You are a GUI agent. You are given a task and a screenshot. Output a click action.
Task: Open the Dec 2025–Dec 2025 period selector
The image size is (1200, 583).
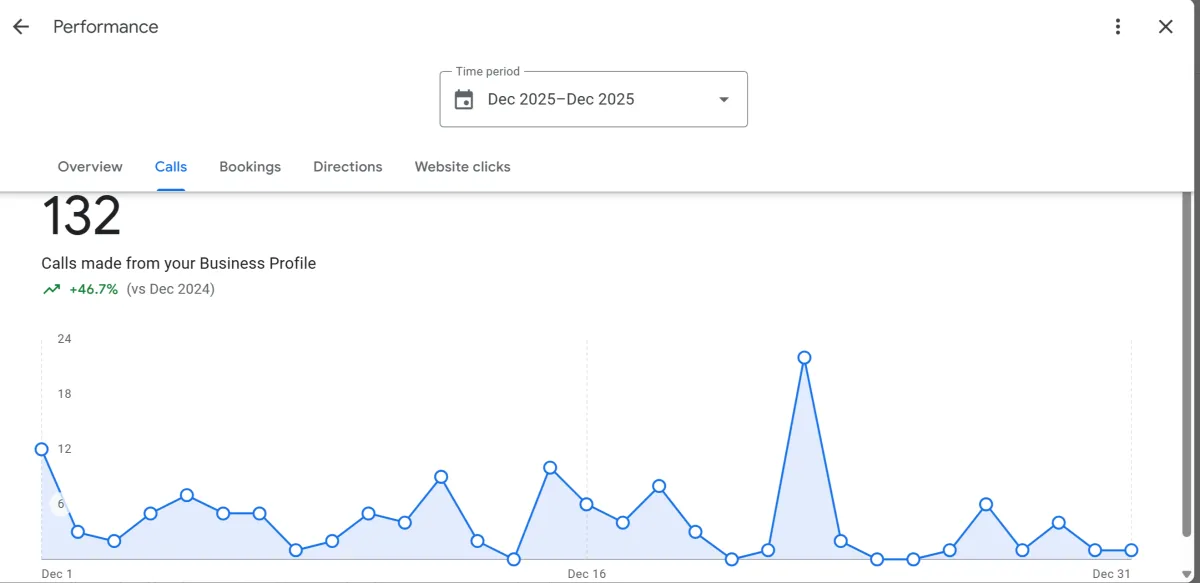click(x=594, y=99)
